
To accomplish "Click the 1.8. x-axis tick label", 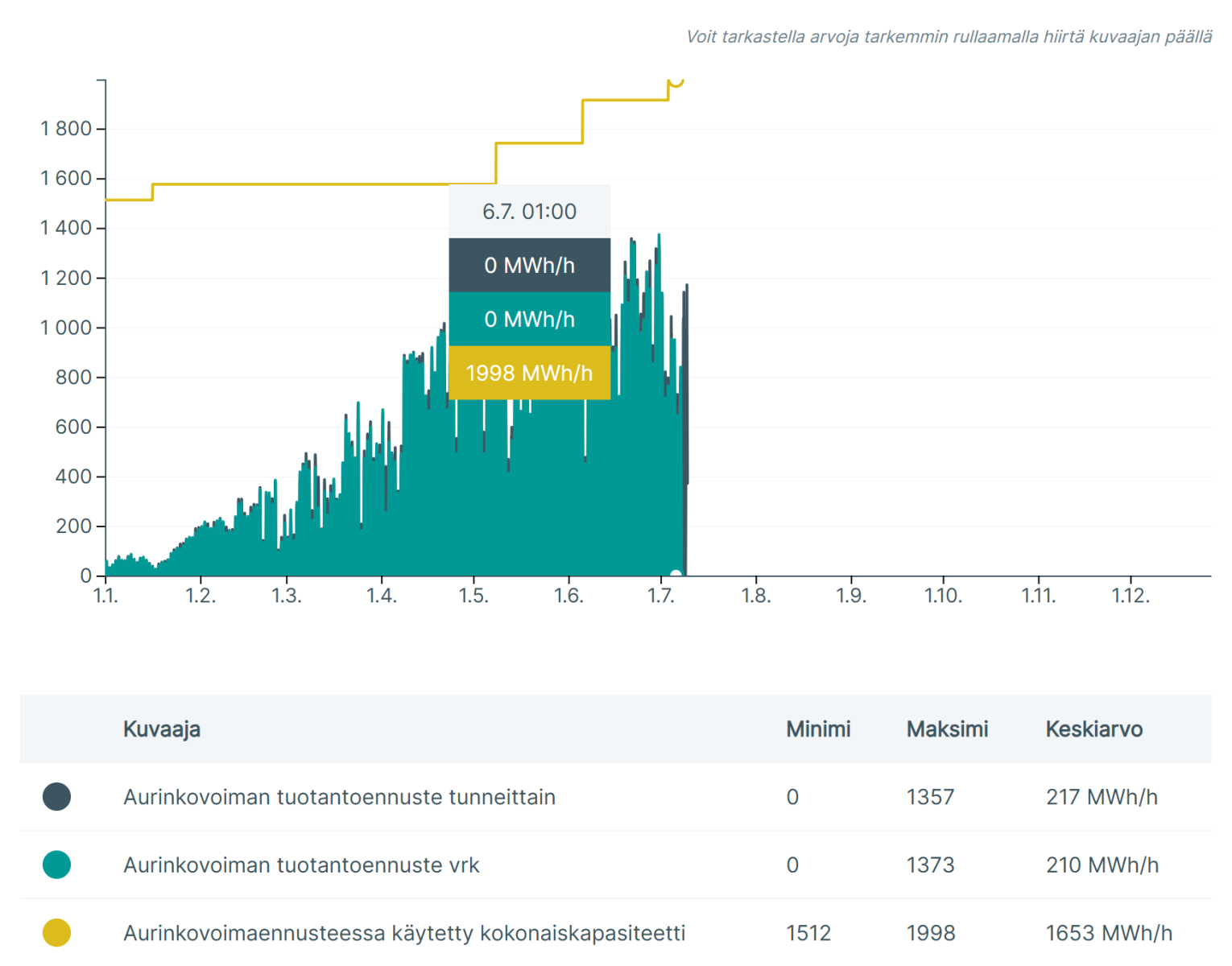I will pos(755,596).
